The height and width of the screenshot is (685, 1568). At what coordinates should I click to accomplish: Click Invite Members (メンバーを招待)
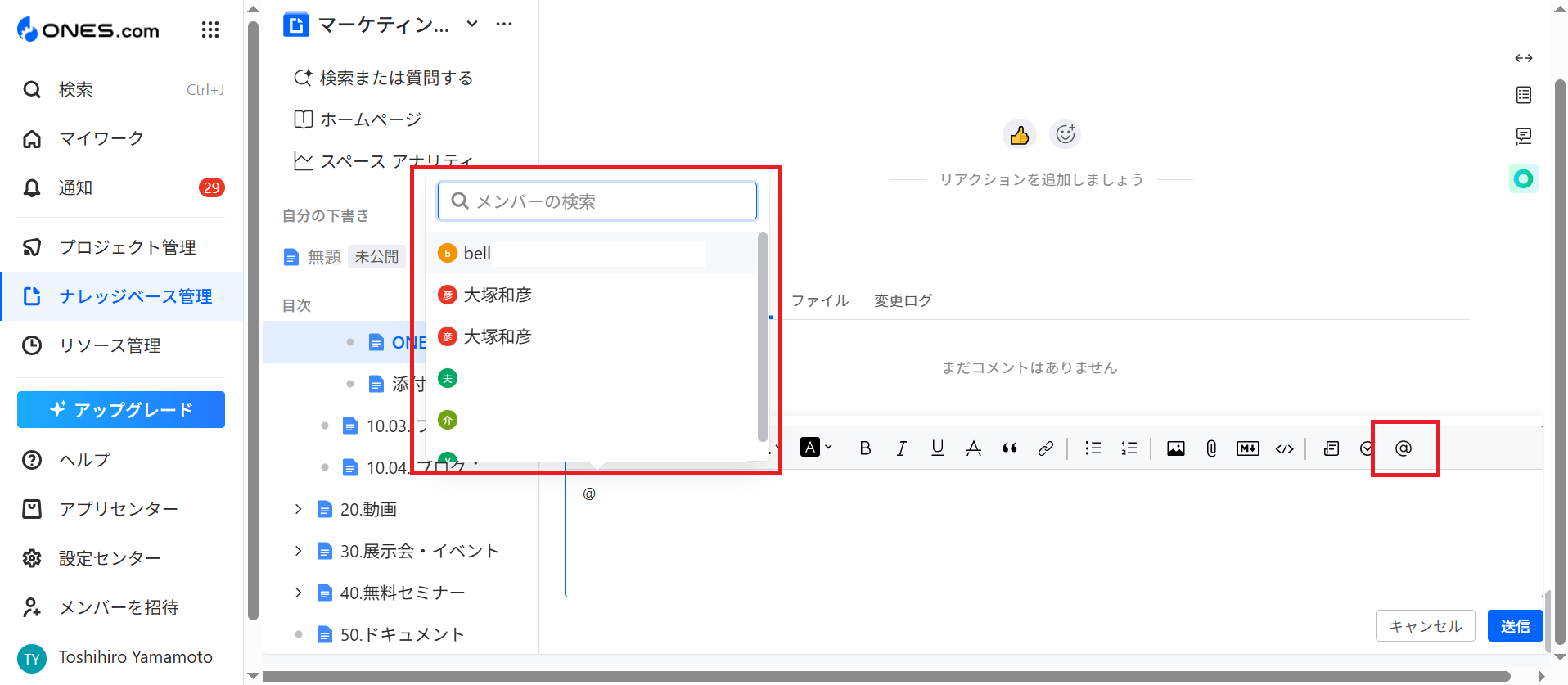[123, 607]
